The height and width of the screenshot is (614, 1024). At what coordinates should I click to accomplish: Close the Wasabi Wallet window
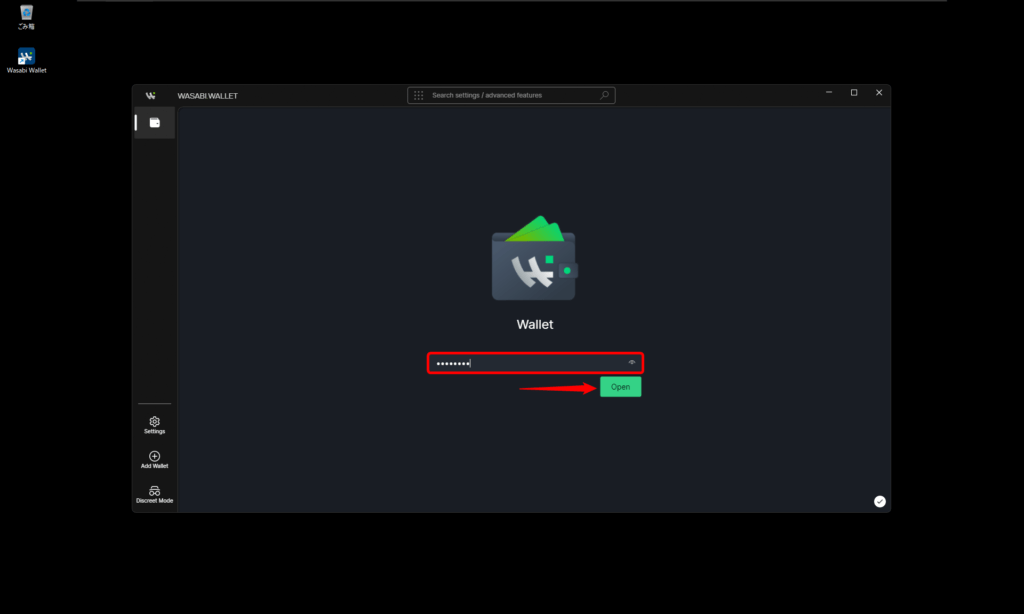coord(879,93)
